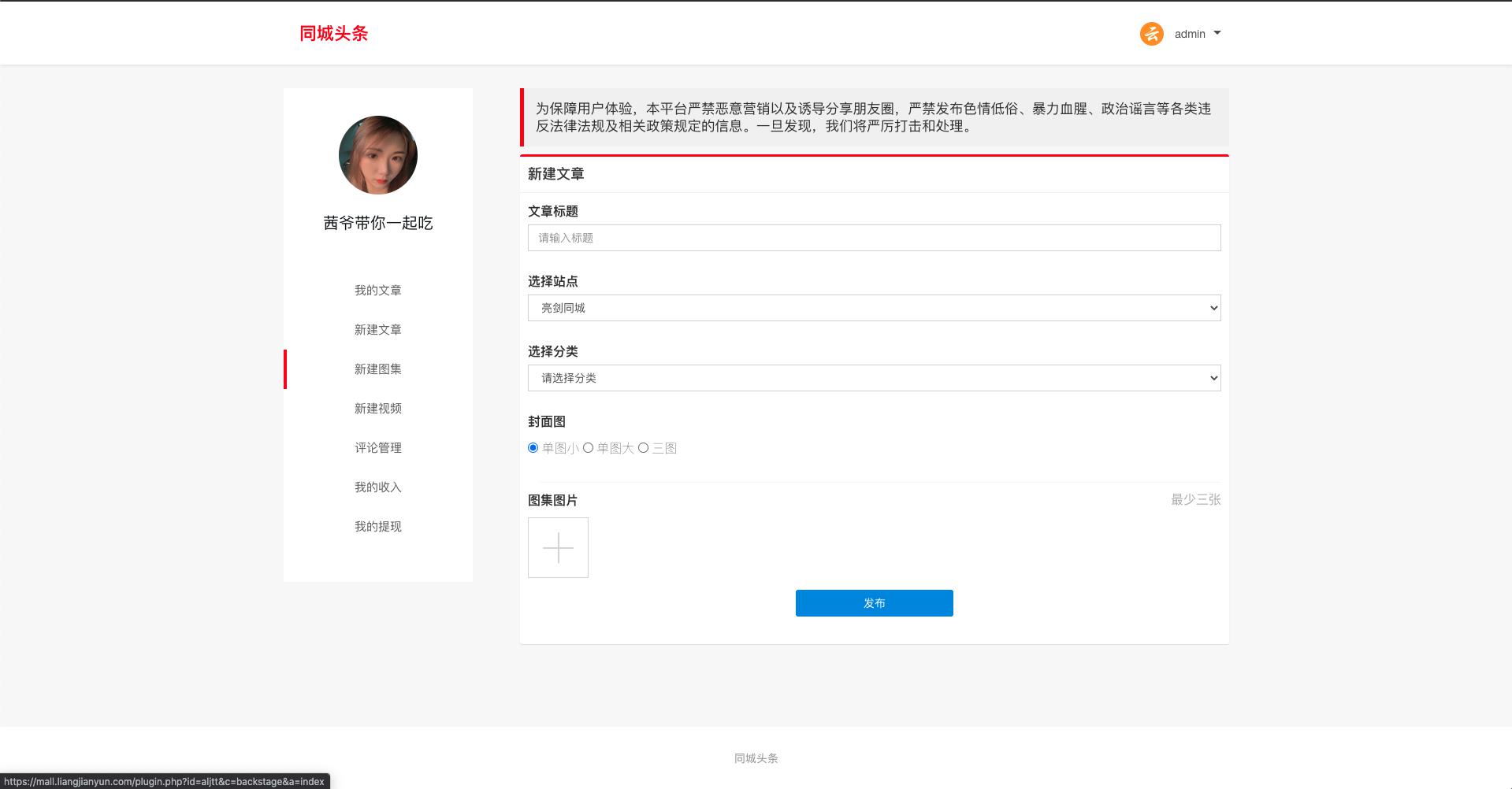Viewport: 1512px width, 789px height.
Task: Focus the 文章标题 title input field
Action: point(874,238)
